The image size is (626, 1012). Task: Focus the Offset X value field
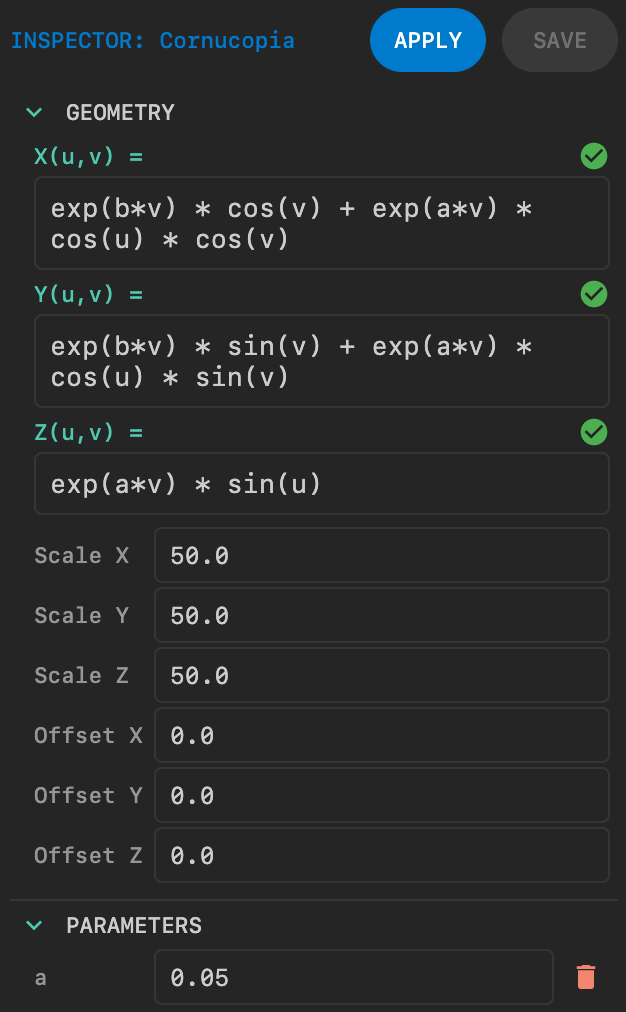pyautogui.click(x=381, y=735)
